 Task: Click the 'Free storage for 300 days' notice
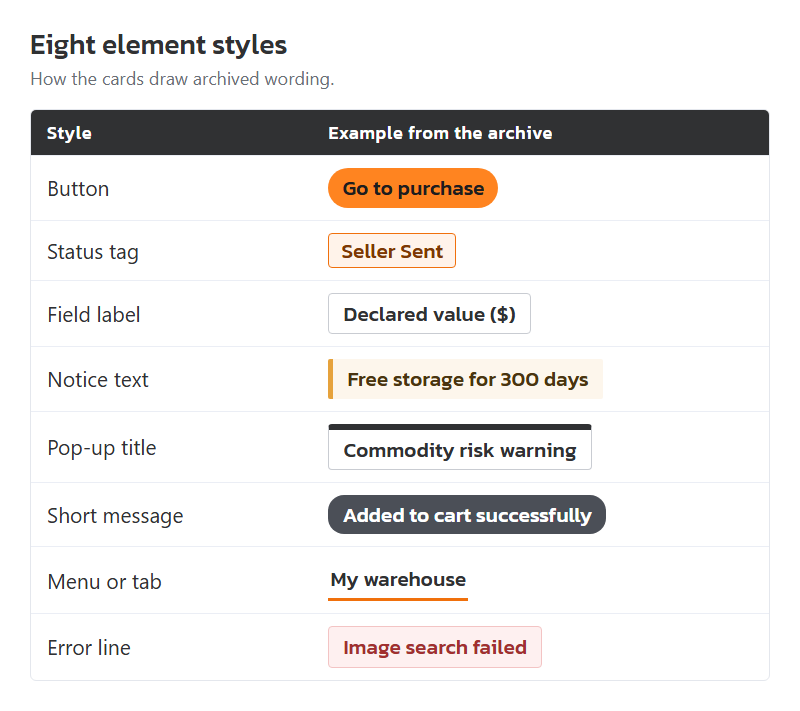click(465, 379)
